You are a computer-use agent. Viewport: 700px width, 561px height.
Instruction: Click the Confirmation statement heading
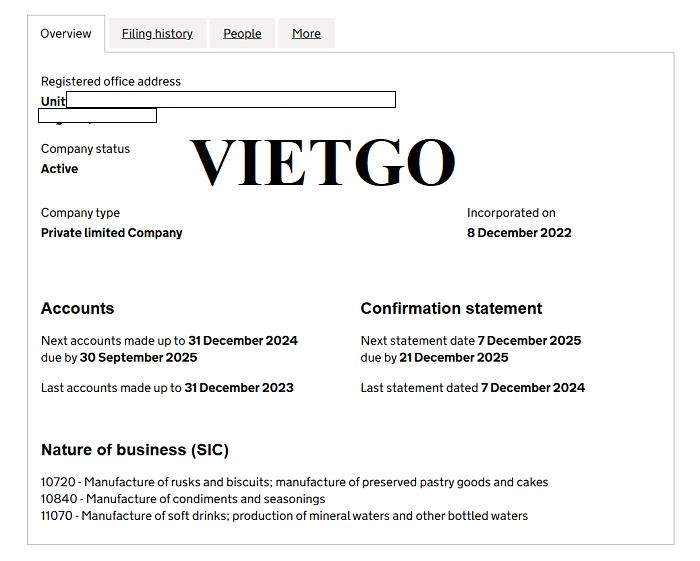[x=451, y=308]
